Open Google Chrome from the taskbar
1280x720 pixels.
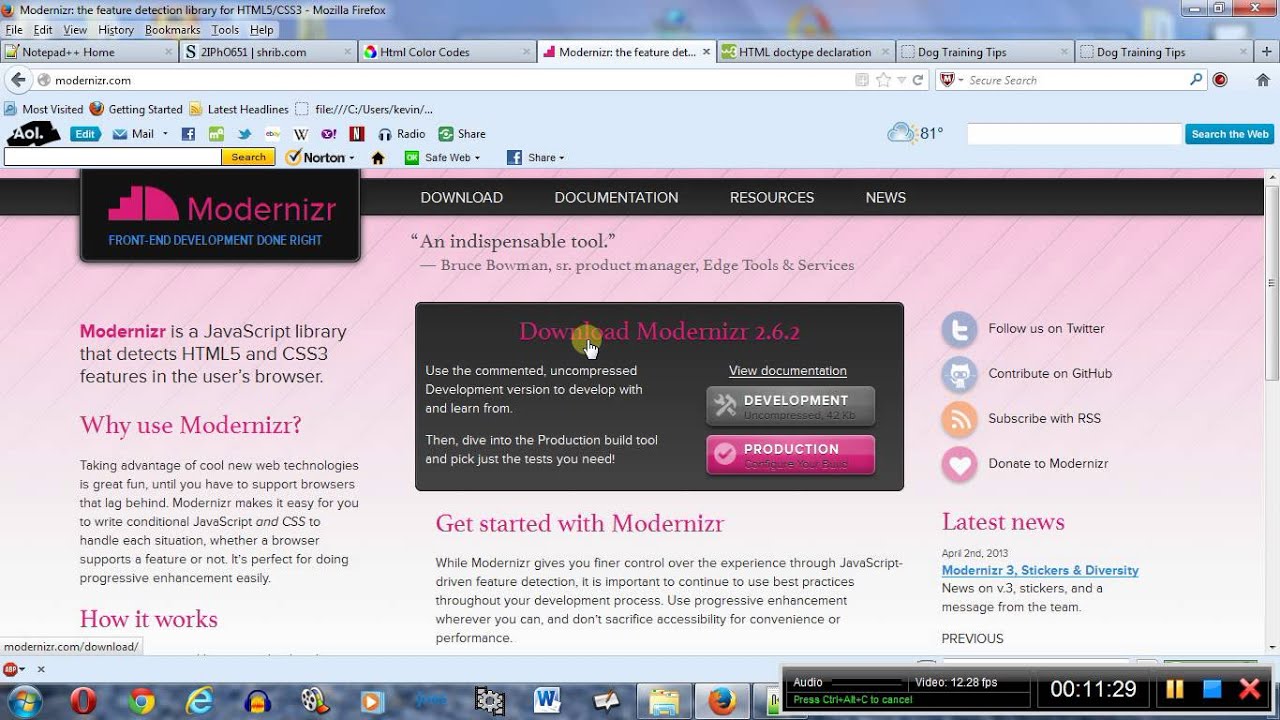point(141,701)
